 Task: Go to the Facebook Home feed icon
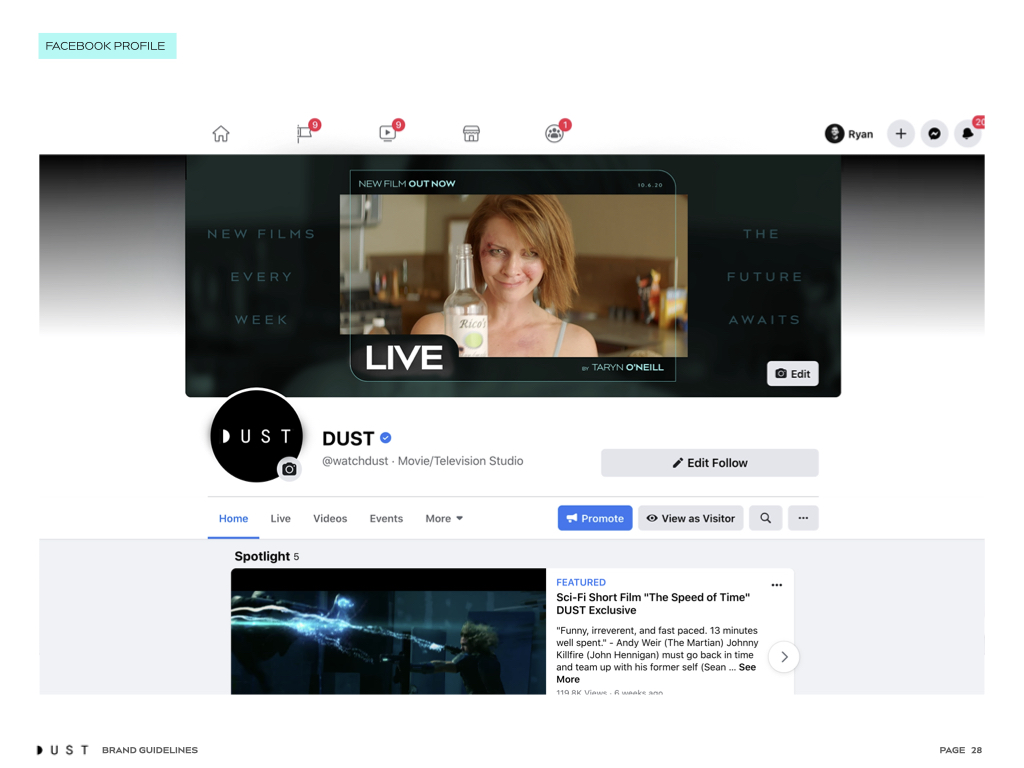tap(221, 134)
